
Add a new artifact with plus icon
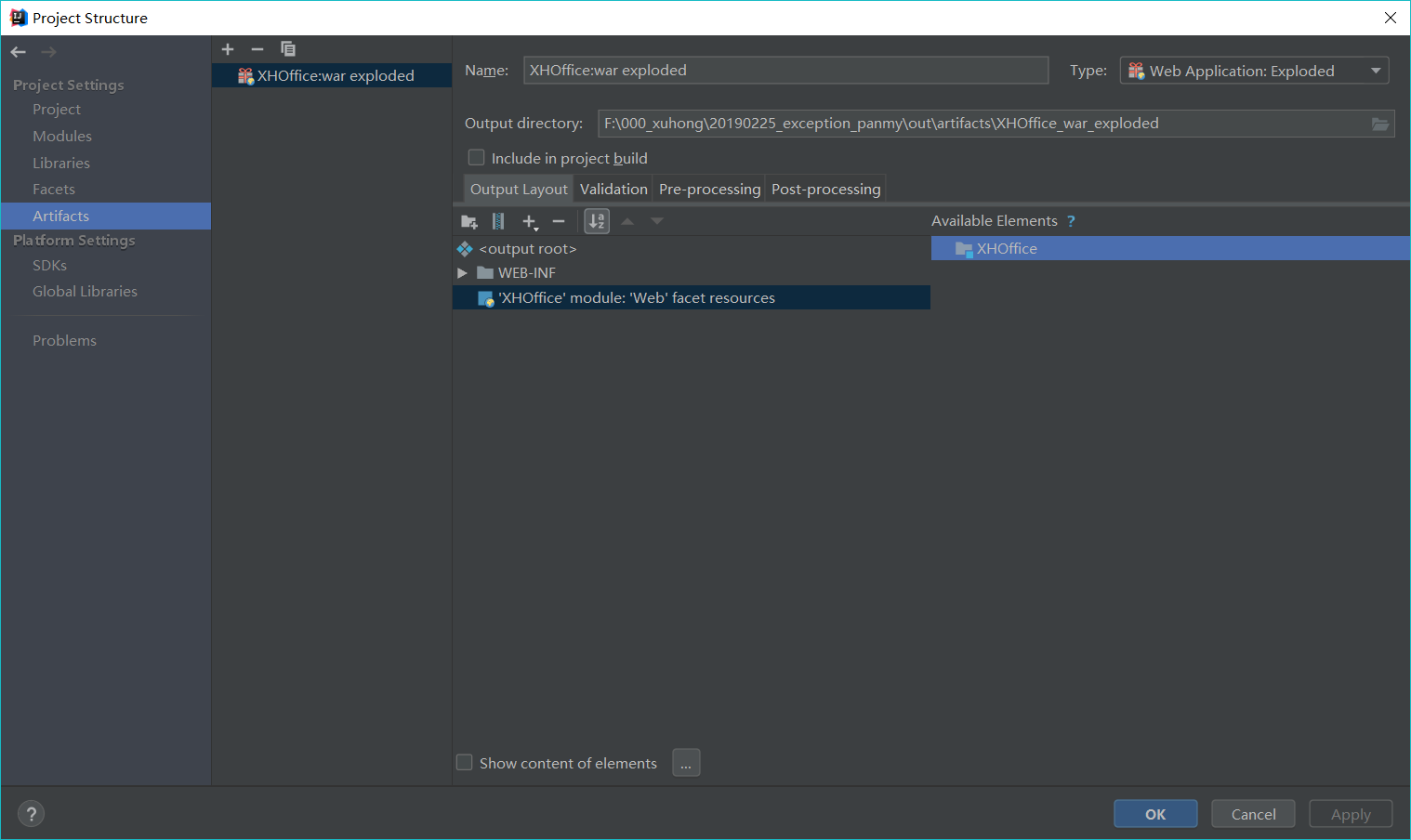(228, 49)
